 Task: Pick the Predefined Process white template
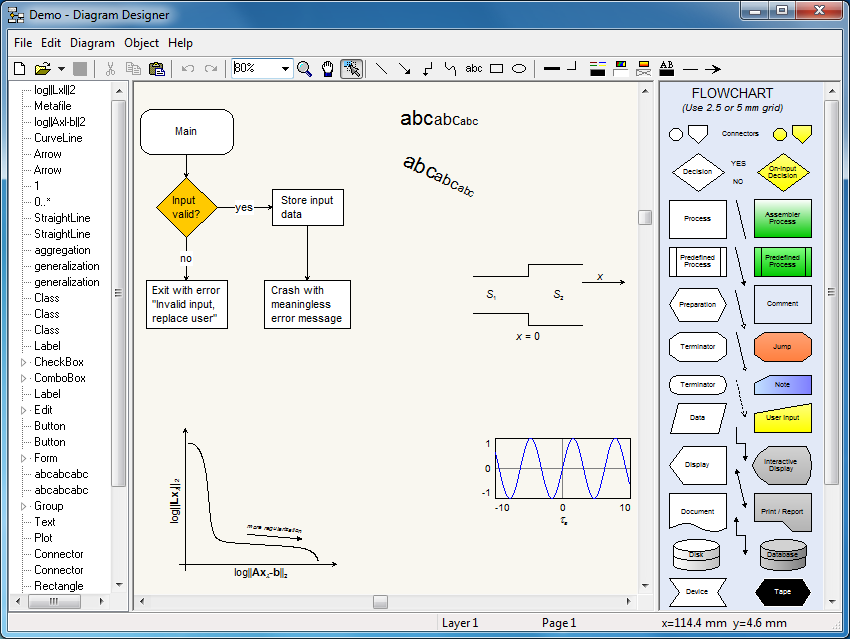coord(698,261)
